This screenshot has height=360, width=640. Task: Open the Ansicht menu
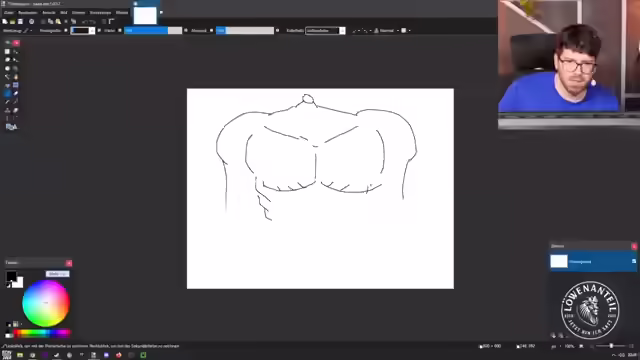click(49, 13)
